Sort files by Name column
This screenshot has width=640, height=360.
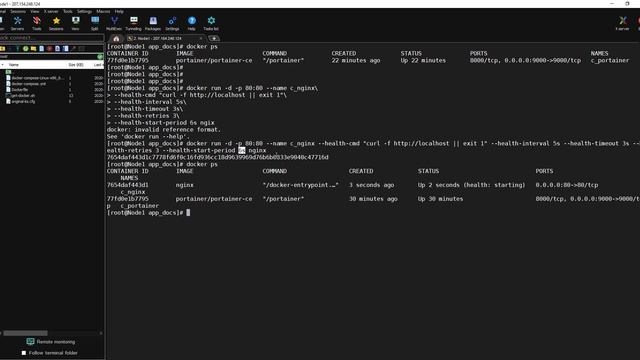click(x=14, y=65)
